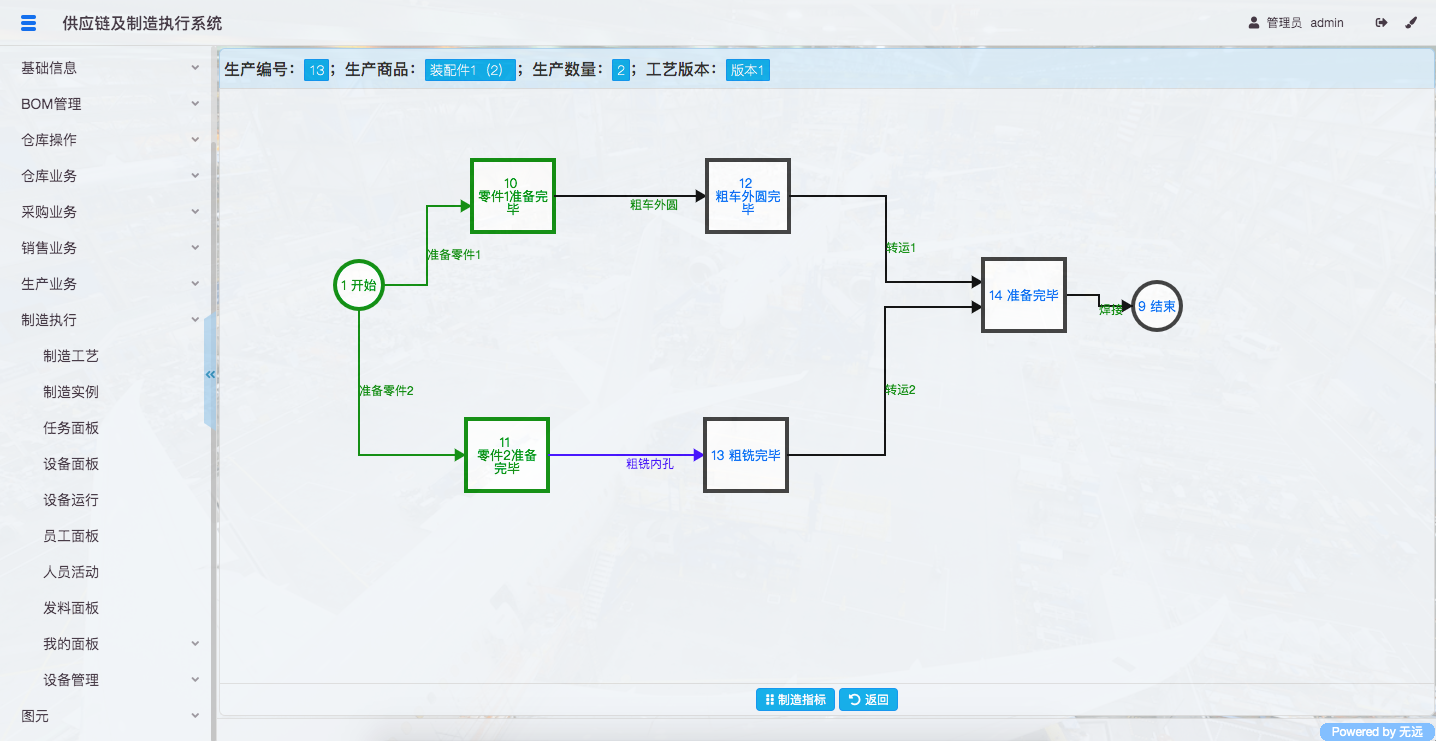Expand 设备管理 submenu

click(106, 680)
